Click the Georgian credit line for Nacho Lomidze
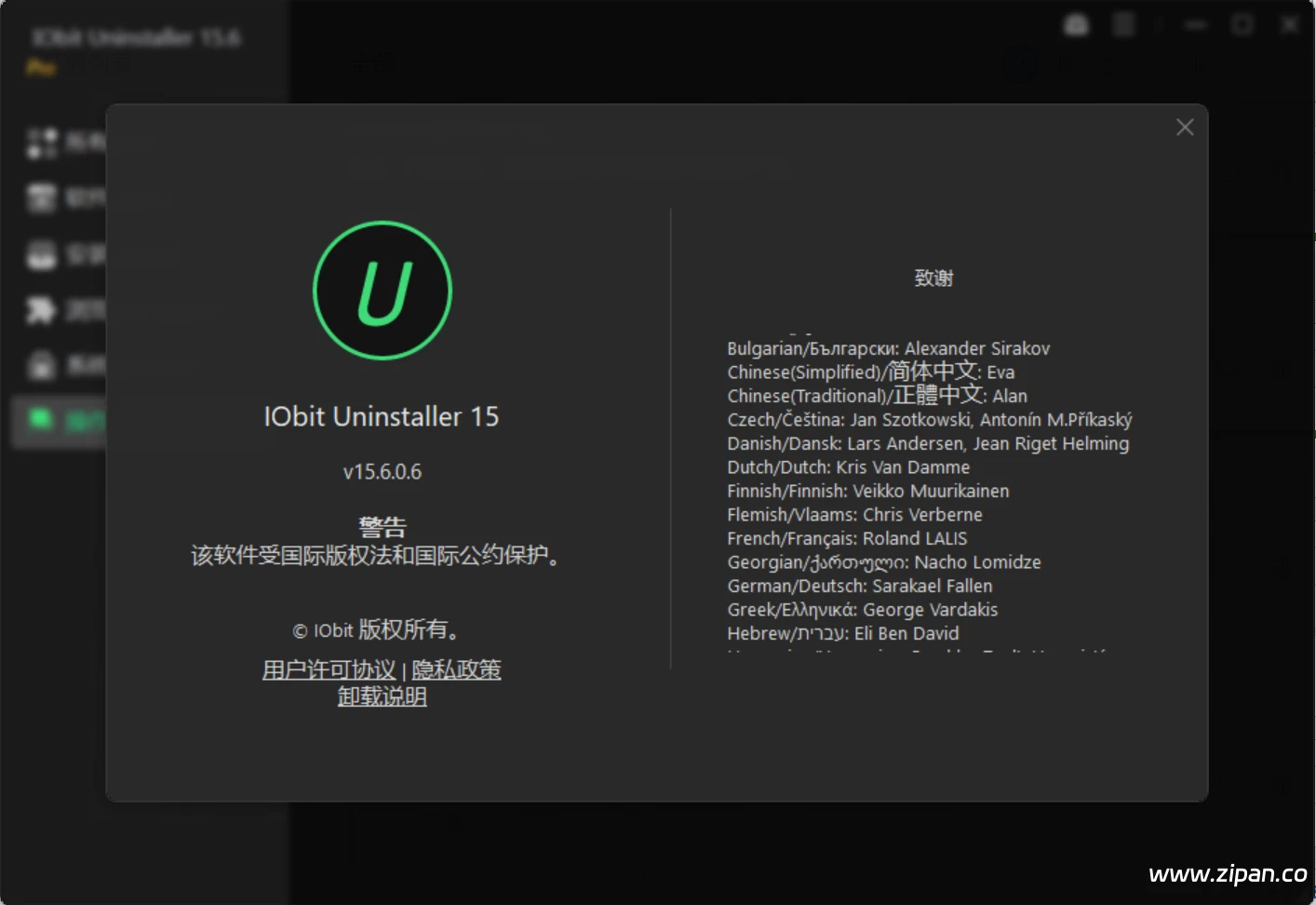This screenshot has height=905, width=1316. tap(883, 562)
